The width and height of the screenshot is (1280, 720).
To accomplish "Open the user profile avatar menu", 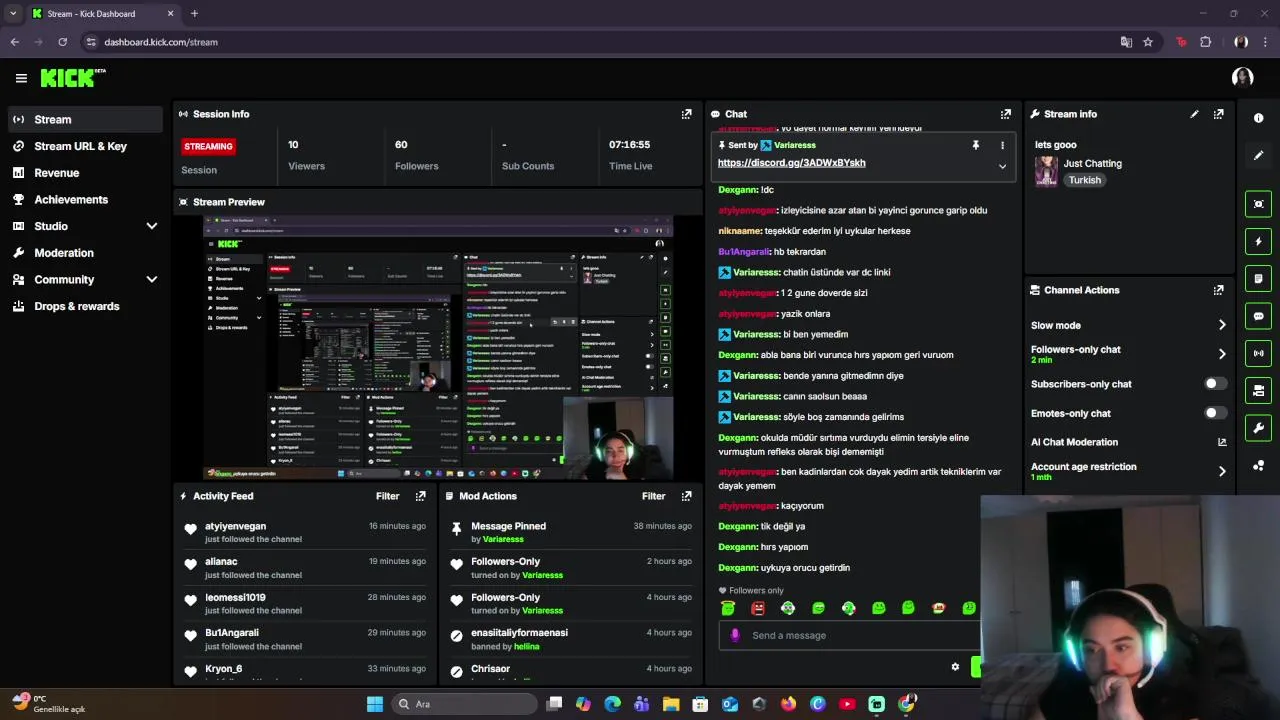I will point(1242,78).
